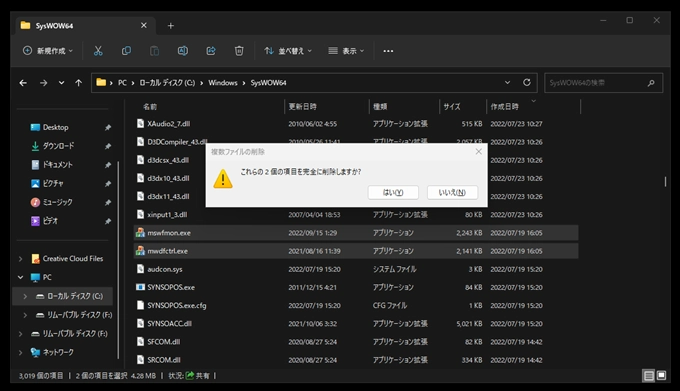Select SYNSOACC.dll file name
The image size is (680, 391).
coord(169,323)
